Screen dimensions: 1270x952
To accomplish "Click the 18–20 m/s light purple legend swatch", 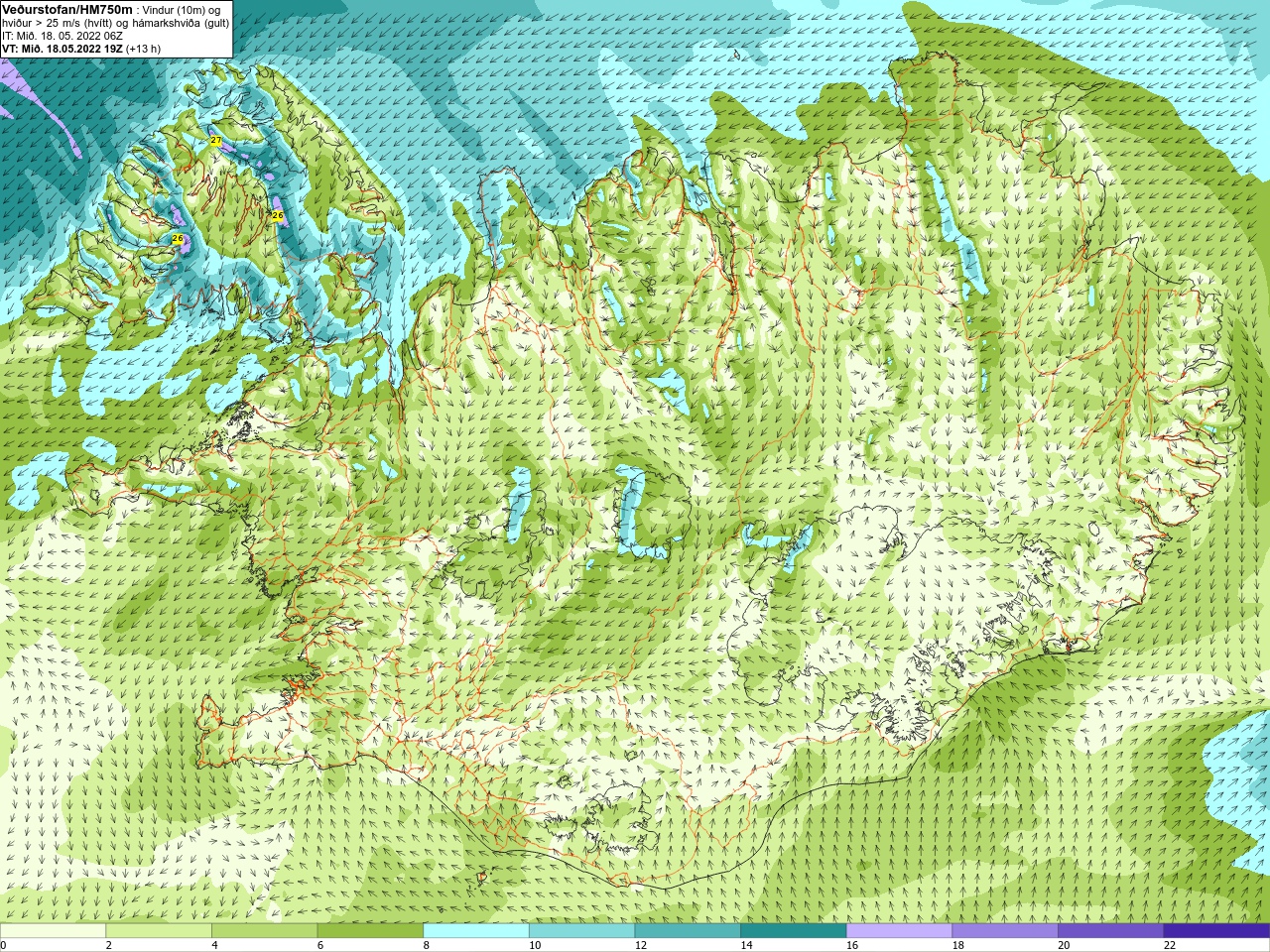I will tap(1005, 931).
